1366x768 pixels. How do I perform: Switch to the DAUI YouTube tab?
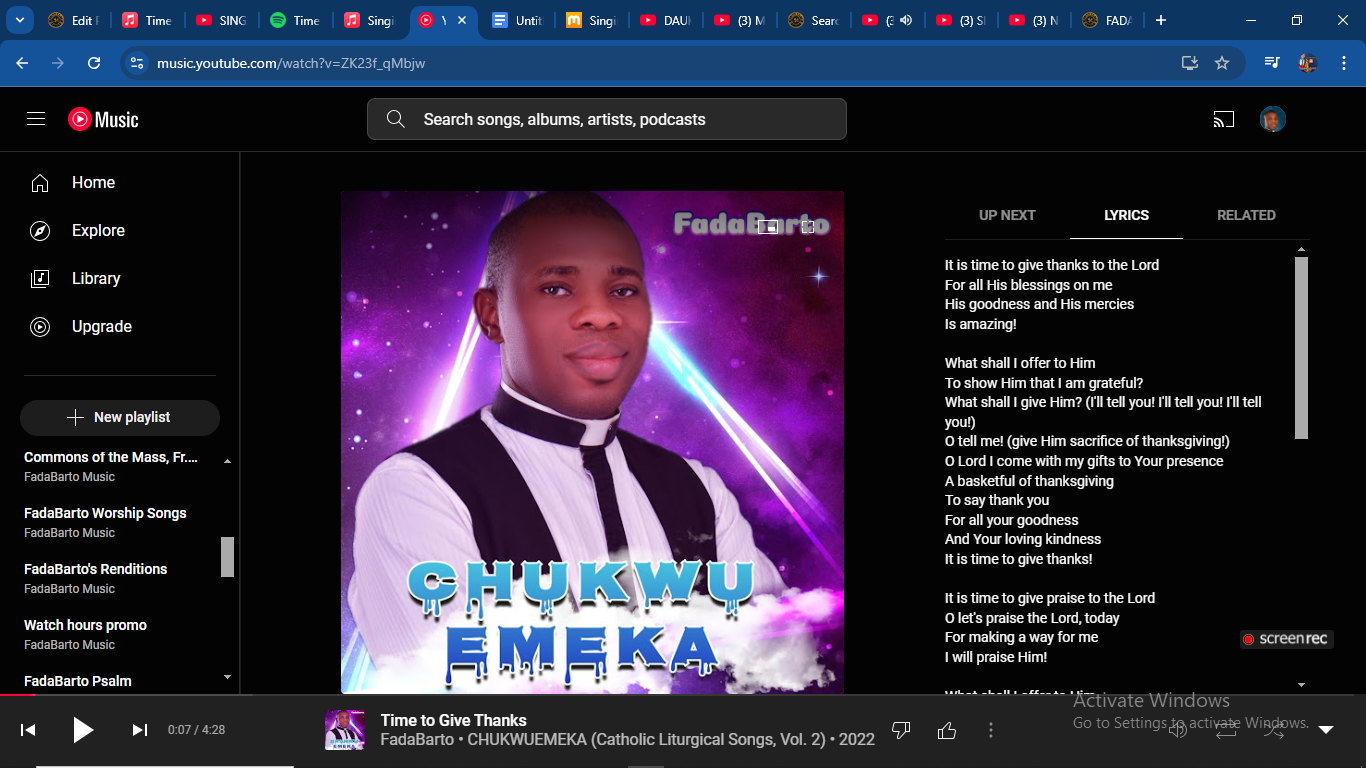click(665, 20)
